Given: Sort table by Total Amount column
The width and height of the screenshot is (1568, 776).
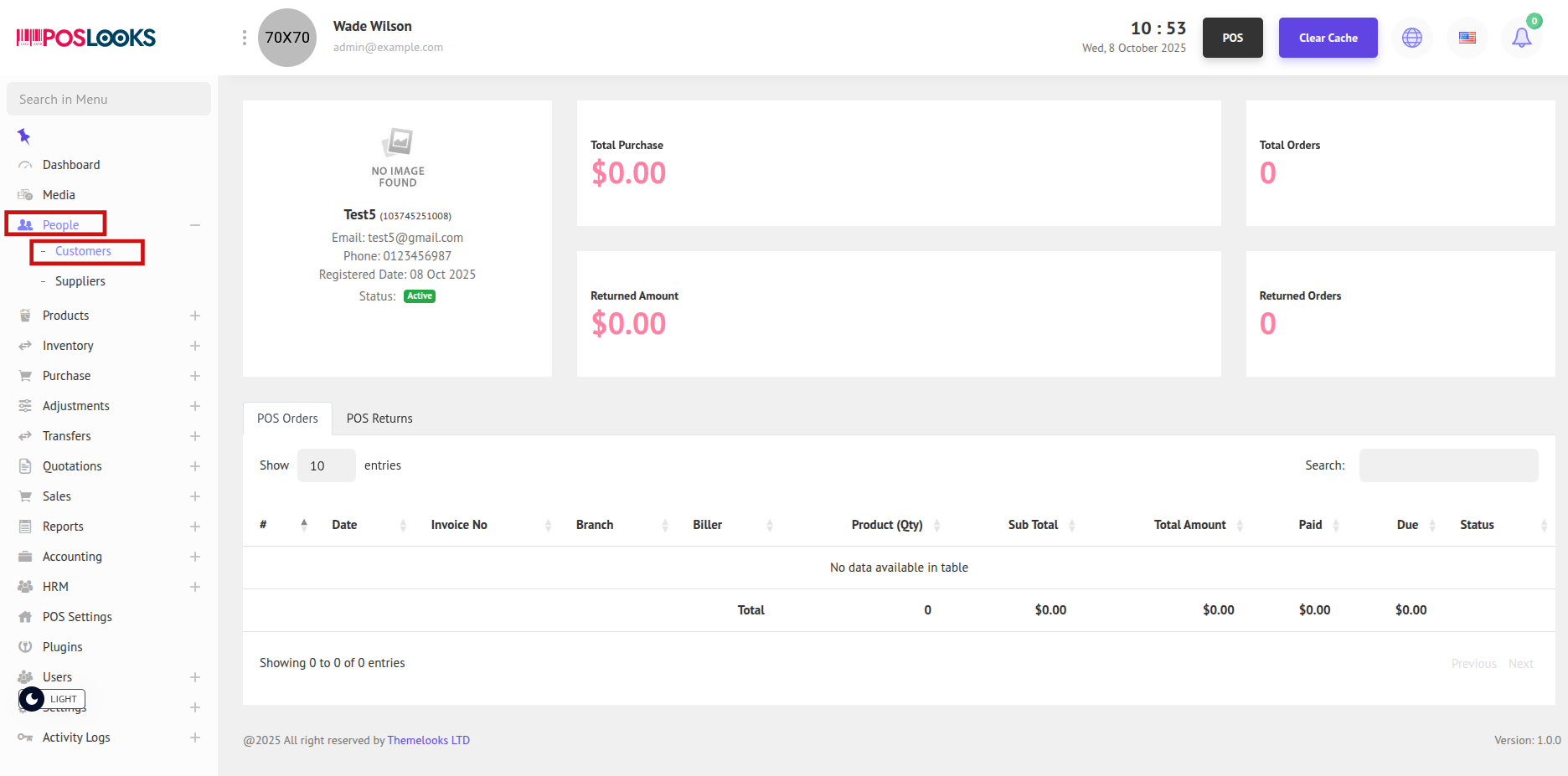Looking at the screenshot, I should click(1189, 525).
